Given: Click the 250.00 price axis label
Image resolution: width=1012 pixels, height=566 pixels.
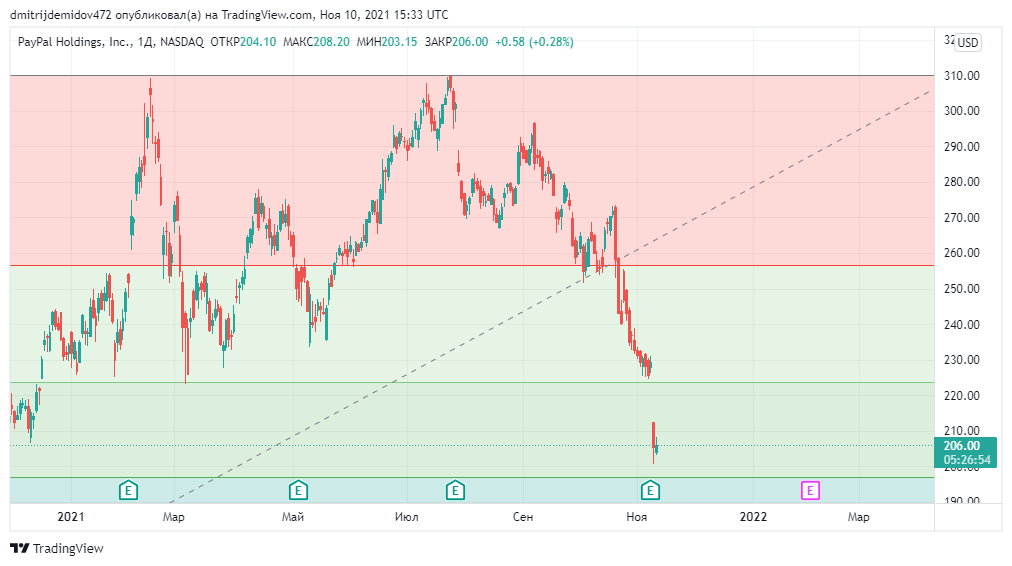Looking at the screenshot, I should point(962,288).
